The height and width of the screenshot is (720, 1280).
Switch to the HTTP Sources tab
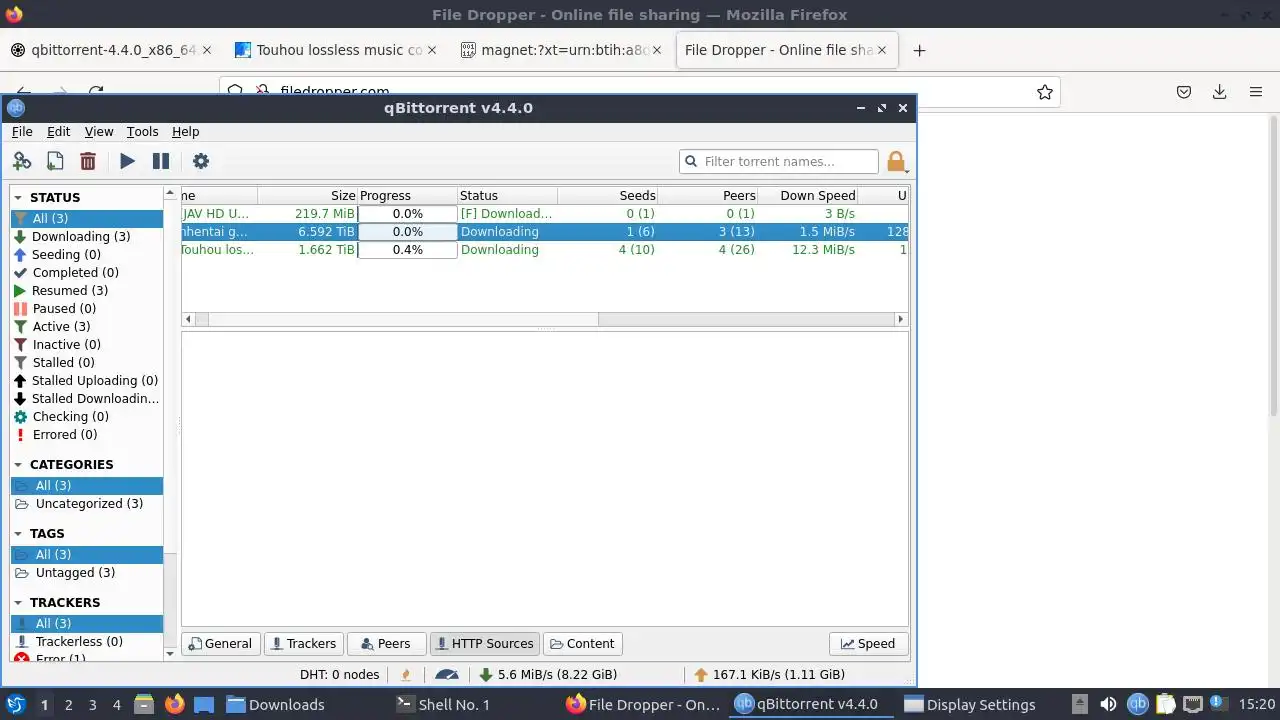[x=485, y=644]
